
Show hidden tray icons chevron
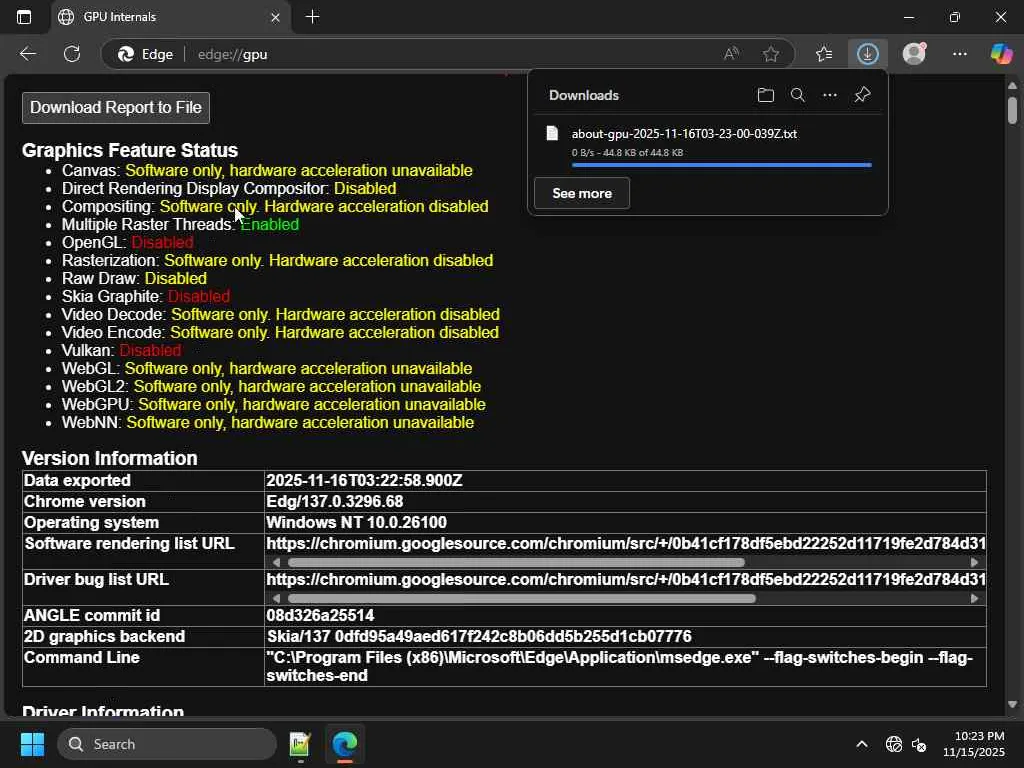click(862, 744)
